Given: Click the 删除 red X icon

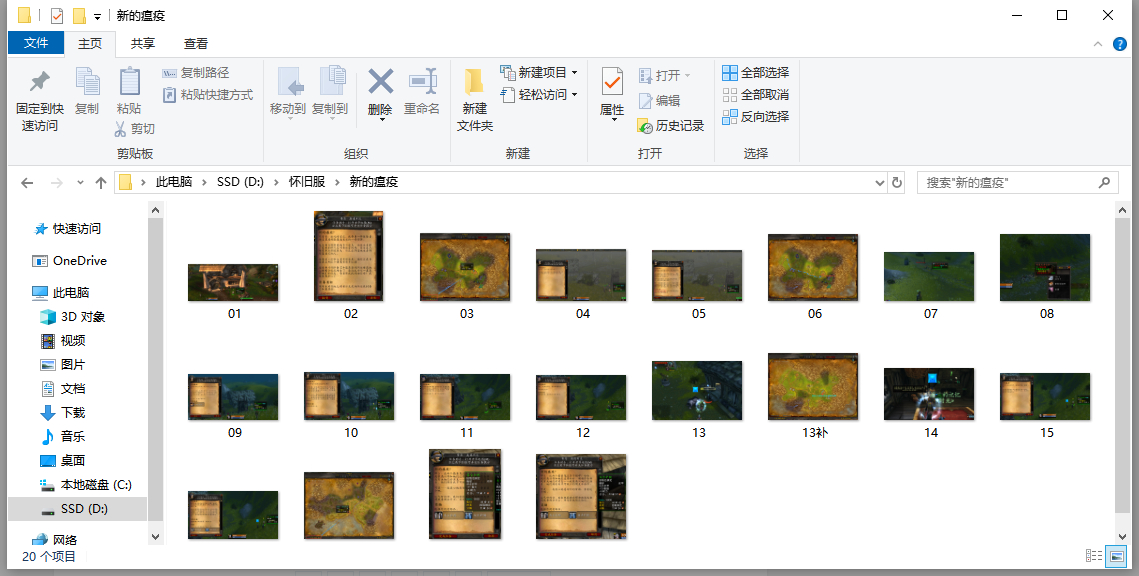Looking at the screenshot, I should pos(381,81).
